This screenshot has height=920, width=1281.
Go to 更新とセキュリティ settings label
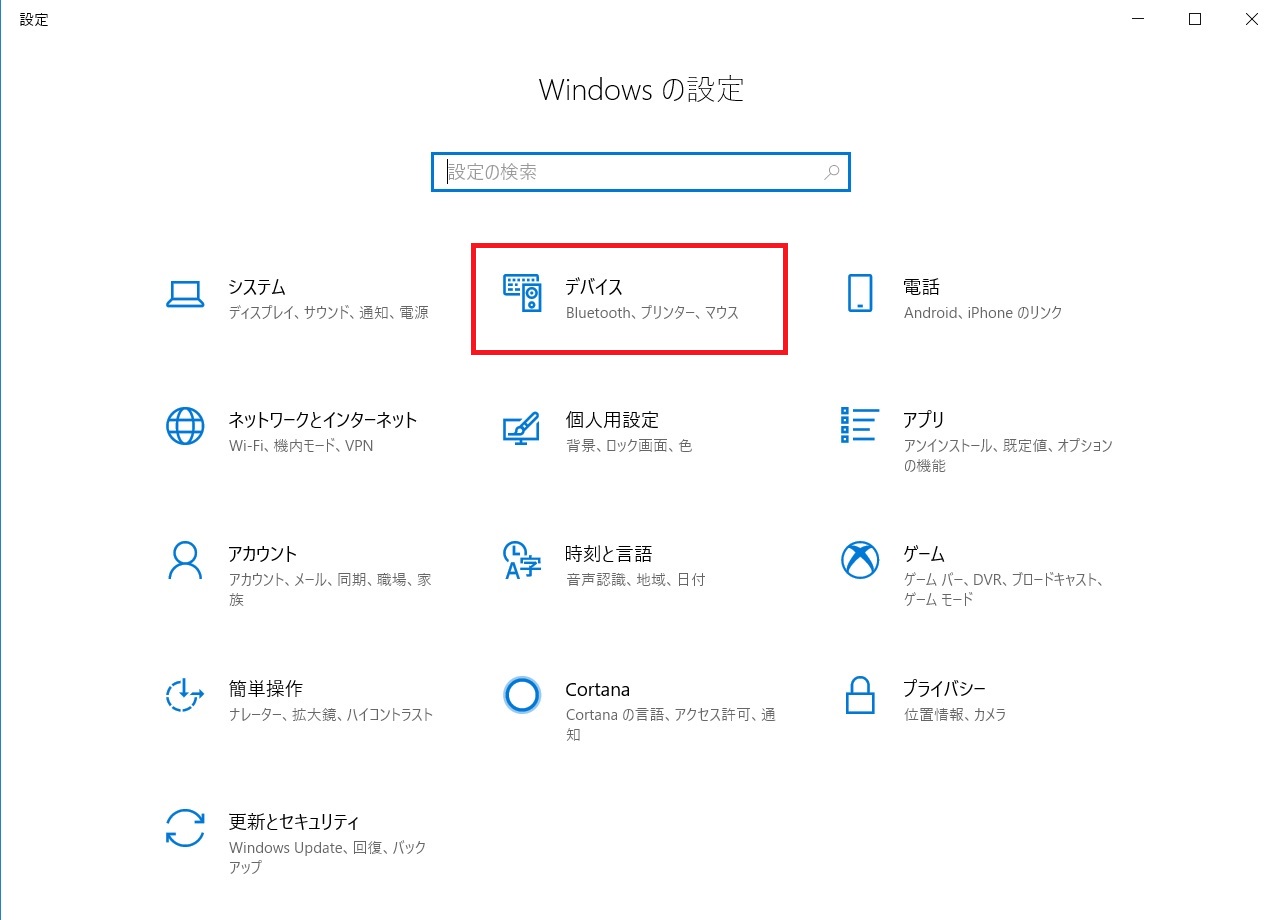pyautogui.click(x=293, y=822)
